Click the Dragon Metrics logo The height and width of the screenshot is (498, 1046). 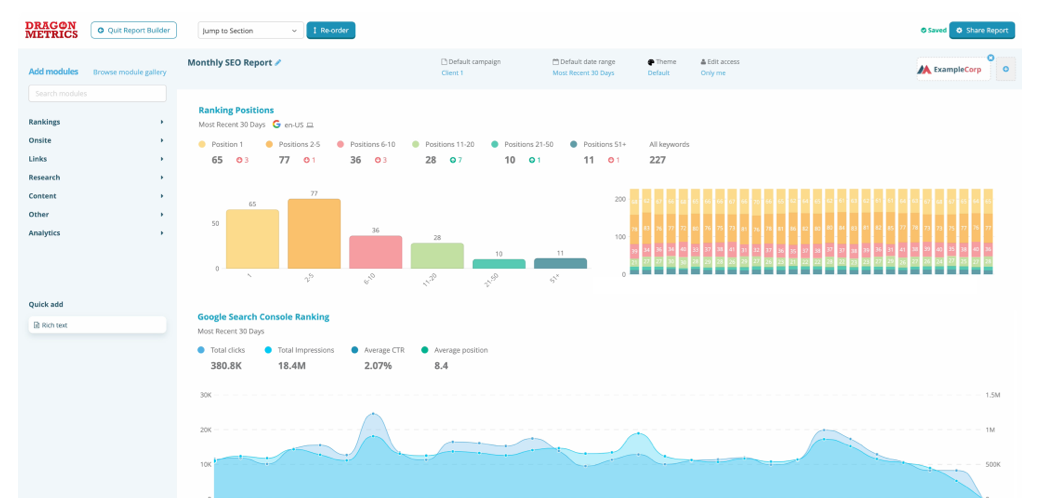pyautogui.click(x=51, y=30)
